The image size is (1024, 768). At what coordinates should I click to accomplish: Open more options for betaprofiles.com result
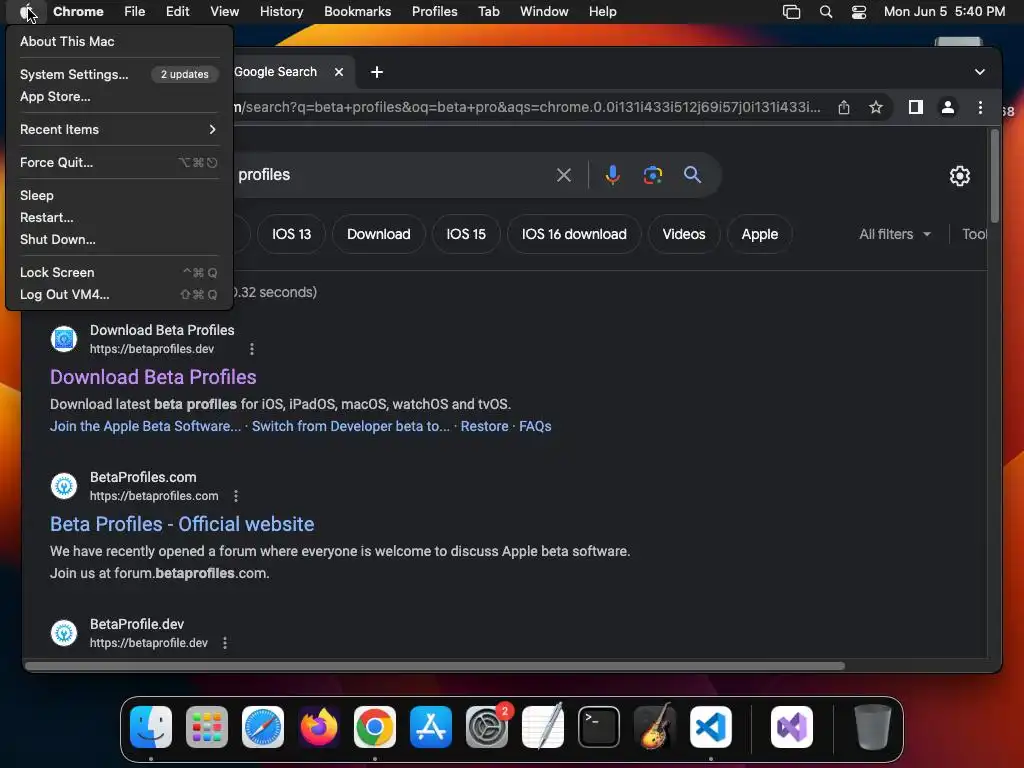coord(236,496)
